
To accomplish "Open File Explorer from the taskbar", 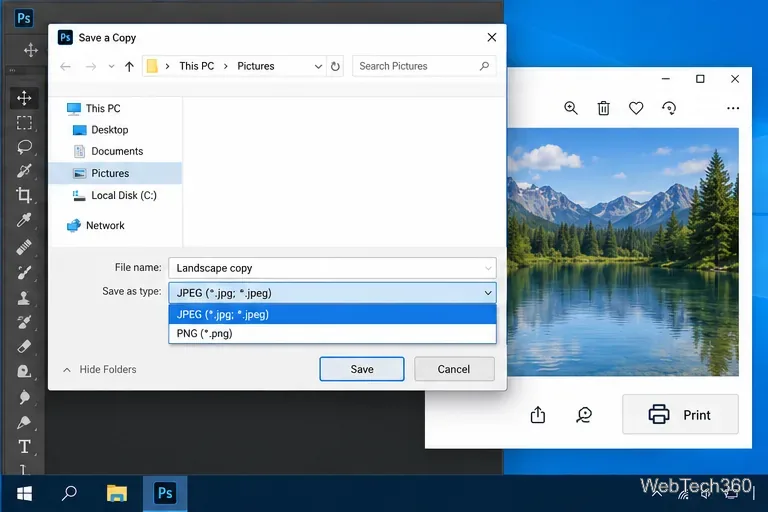I will click(x=117, y=493).
